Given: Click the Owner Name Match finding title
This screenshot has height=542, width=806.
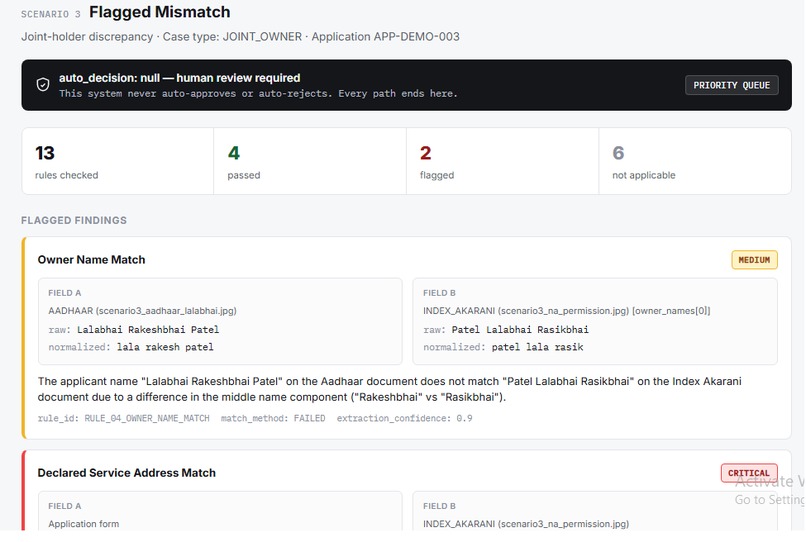Looking at the screenshot, I should tap(91, 260).
